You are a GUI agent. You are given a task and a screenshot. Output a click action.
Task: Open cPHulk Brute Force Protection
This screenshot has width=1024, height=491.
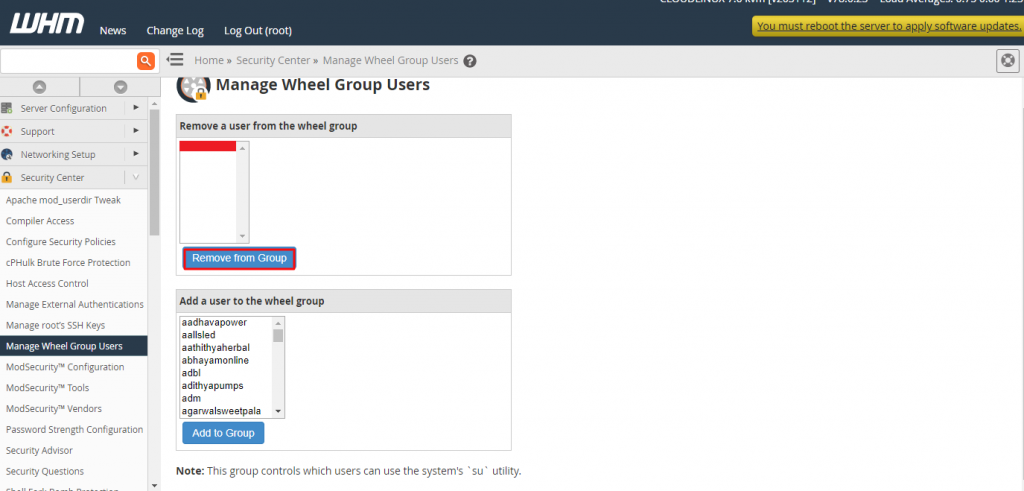pos(68,262)
